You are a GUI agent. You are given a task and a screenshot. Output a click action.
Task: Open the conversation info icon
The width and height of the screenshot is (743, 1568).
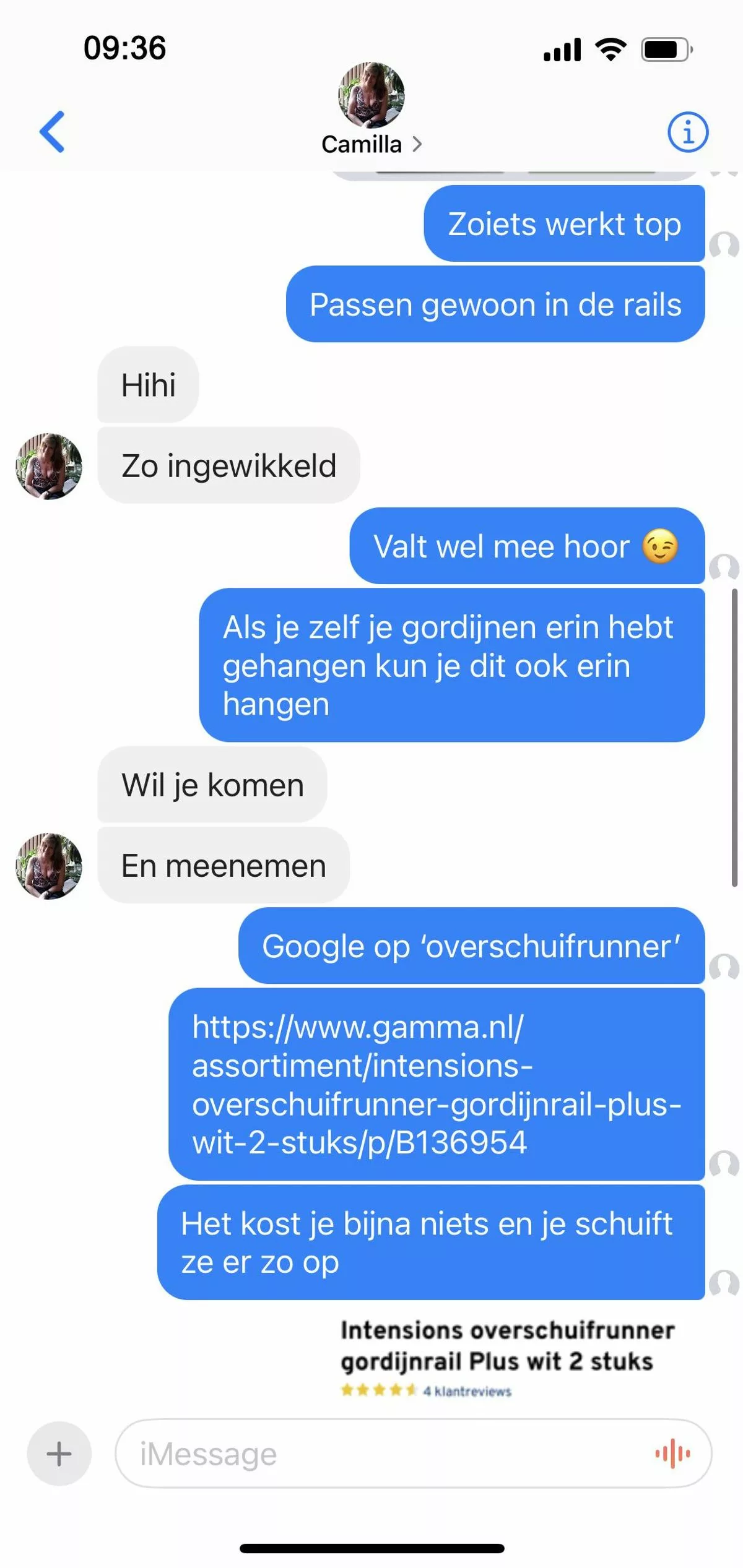click(688, 132)
